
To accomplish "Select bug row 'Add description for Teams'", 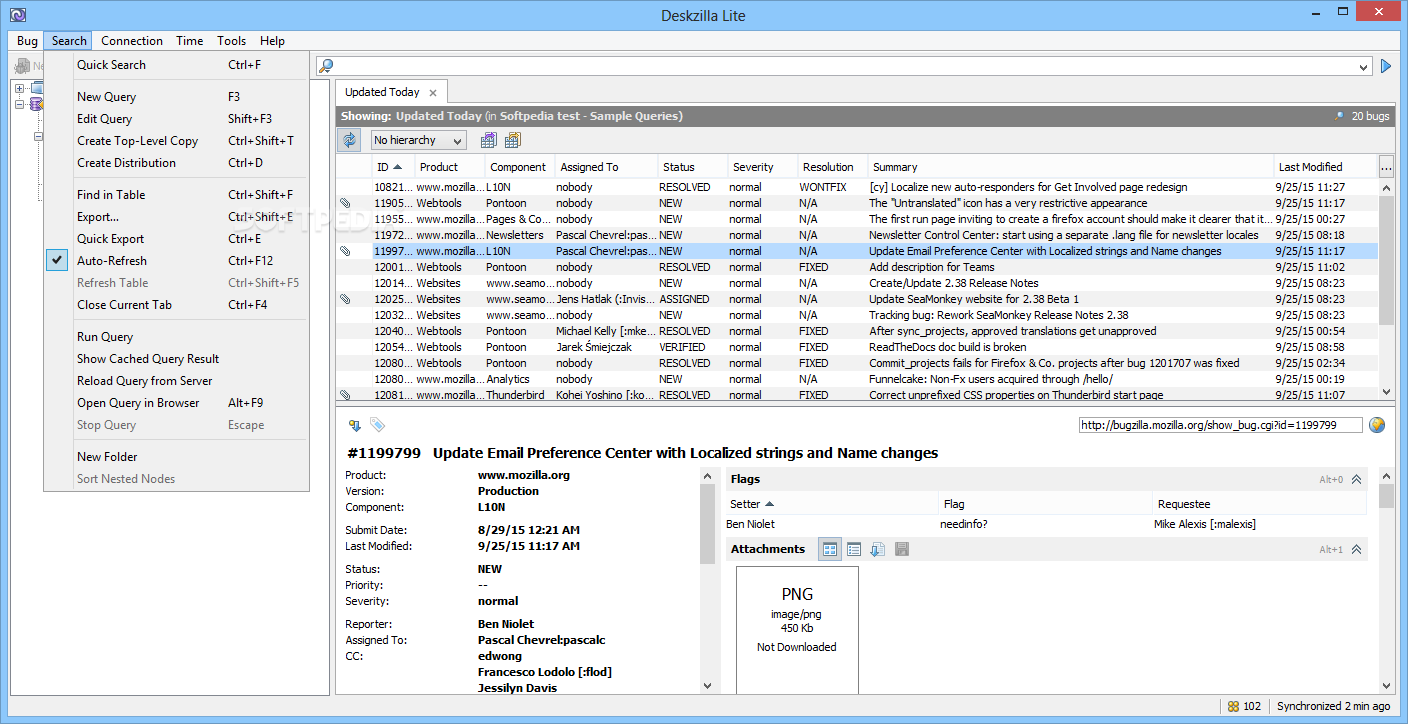I will 857,267.
